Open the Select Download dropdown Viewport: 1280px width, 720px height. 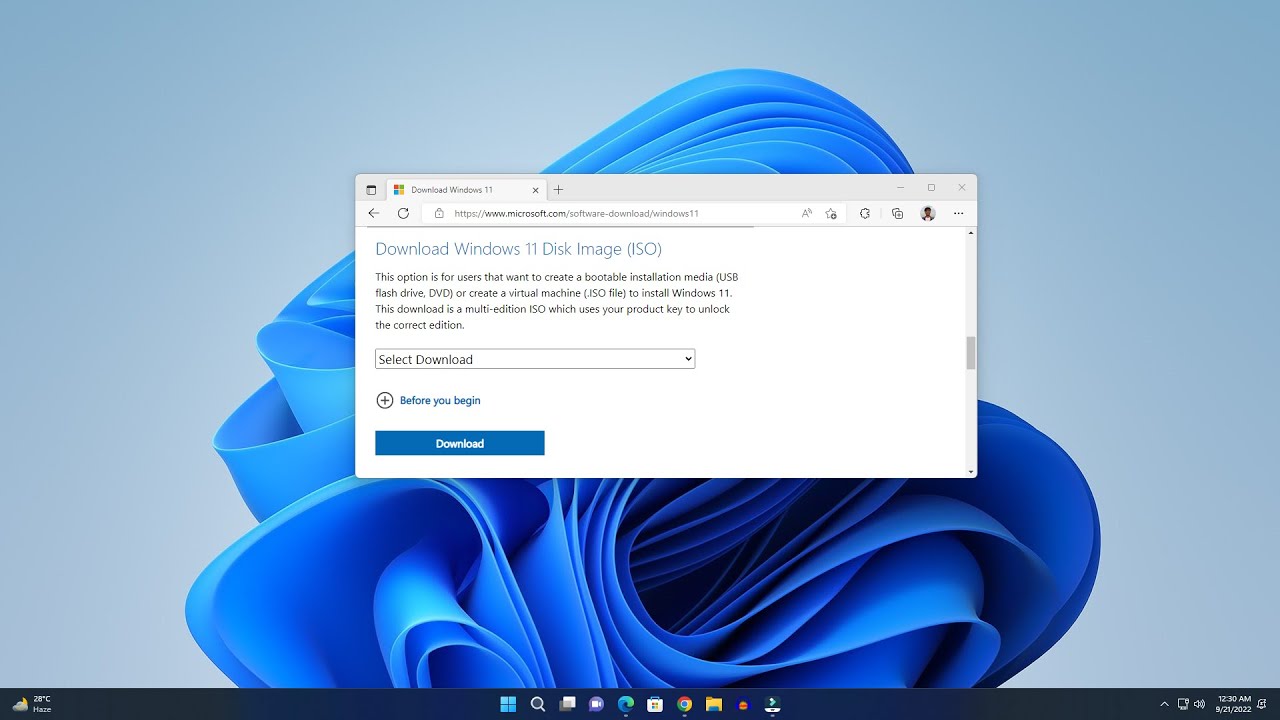pos(535,359)
